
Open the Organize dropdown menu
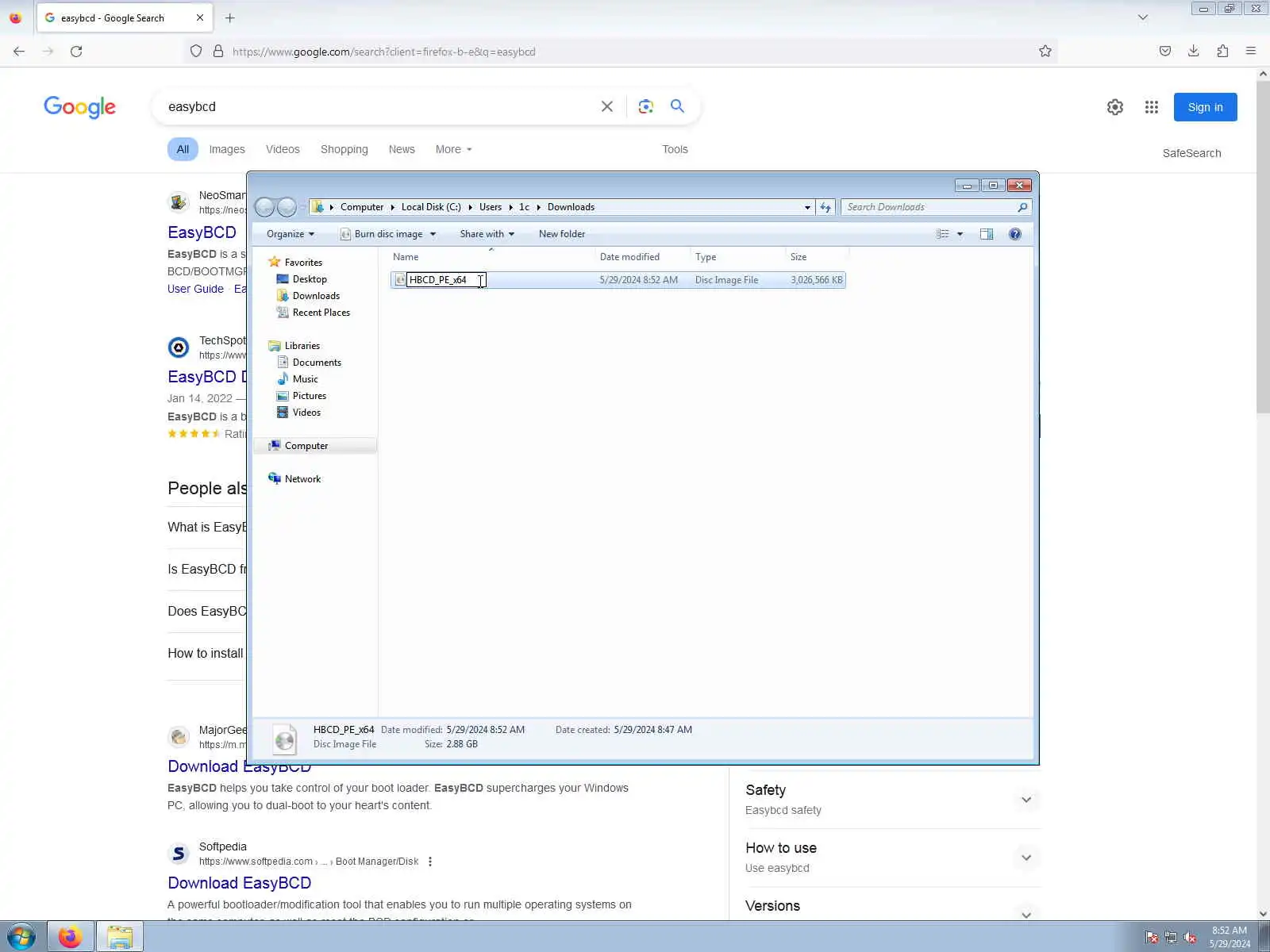coord(291,234)
